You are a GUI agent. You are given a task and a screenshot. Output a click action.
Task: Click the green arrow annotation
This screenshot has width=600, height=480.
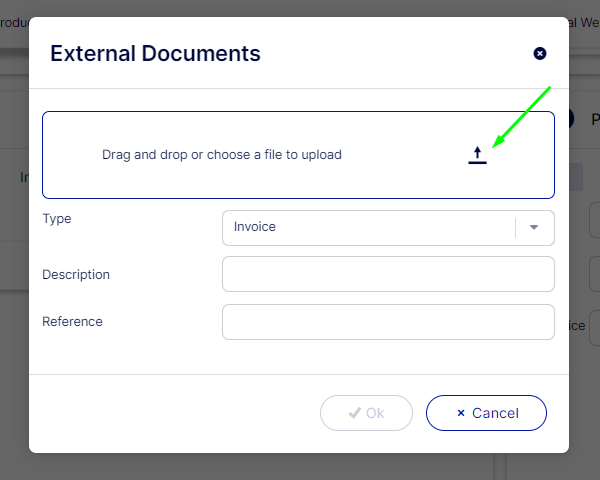click(521, 118)
